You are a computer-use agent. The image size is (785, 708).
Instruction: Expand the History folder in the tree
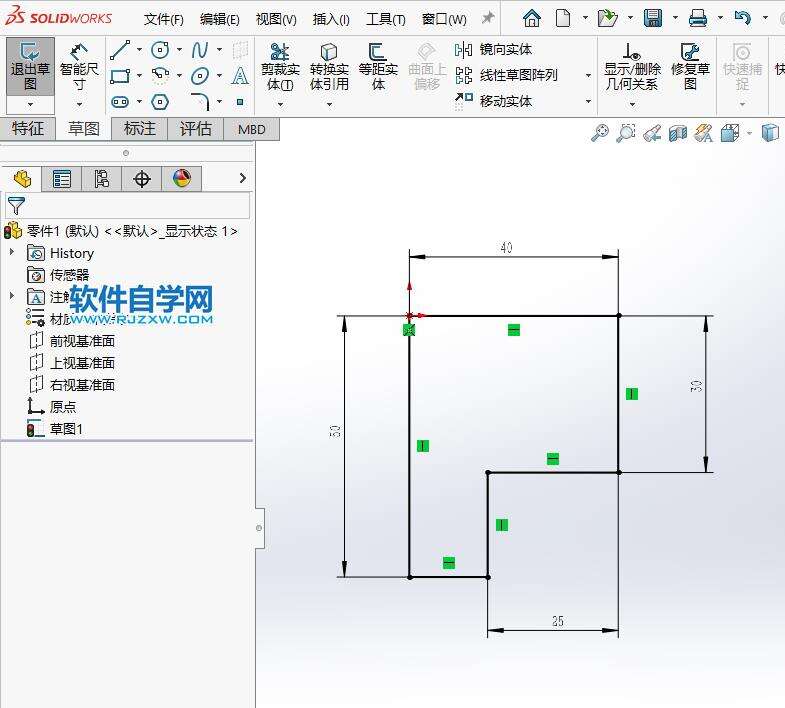(12, 253)
